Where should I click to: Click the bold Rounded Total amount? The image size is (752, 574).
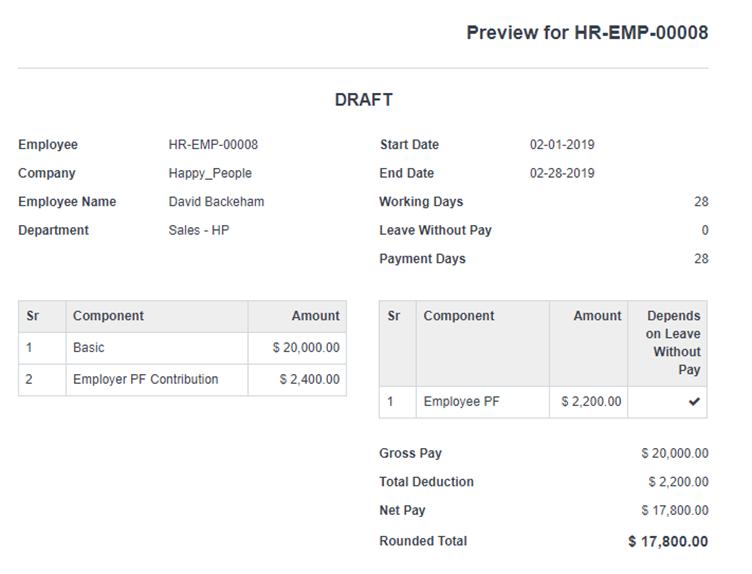tap(667, 541)
